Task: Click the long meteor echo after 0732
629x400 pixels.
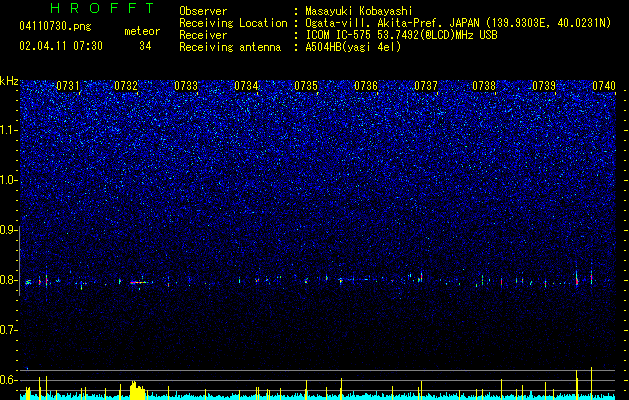Action: (x=139, y=282)
